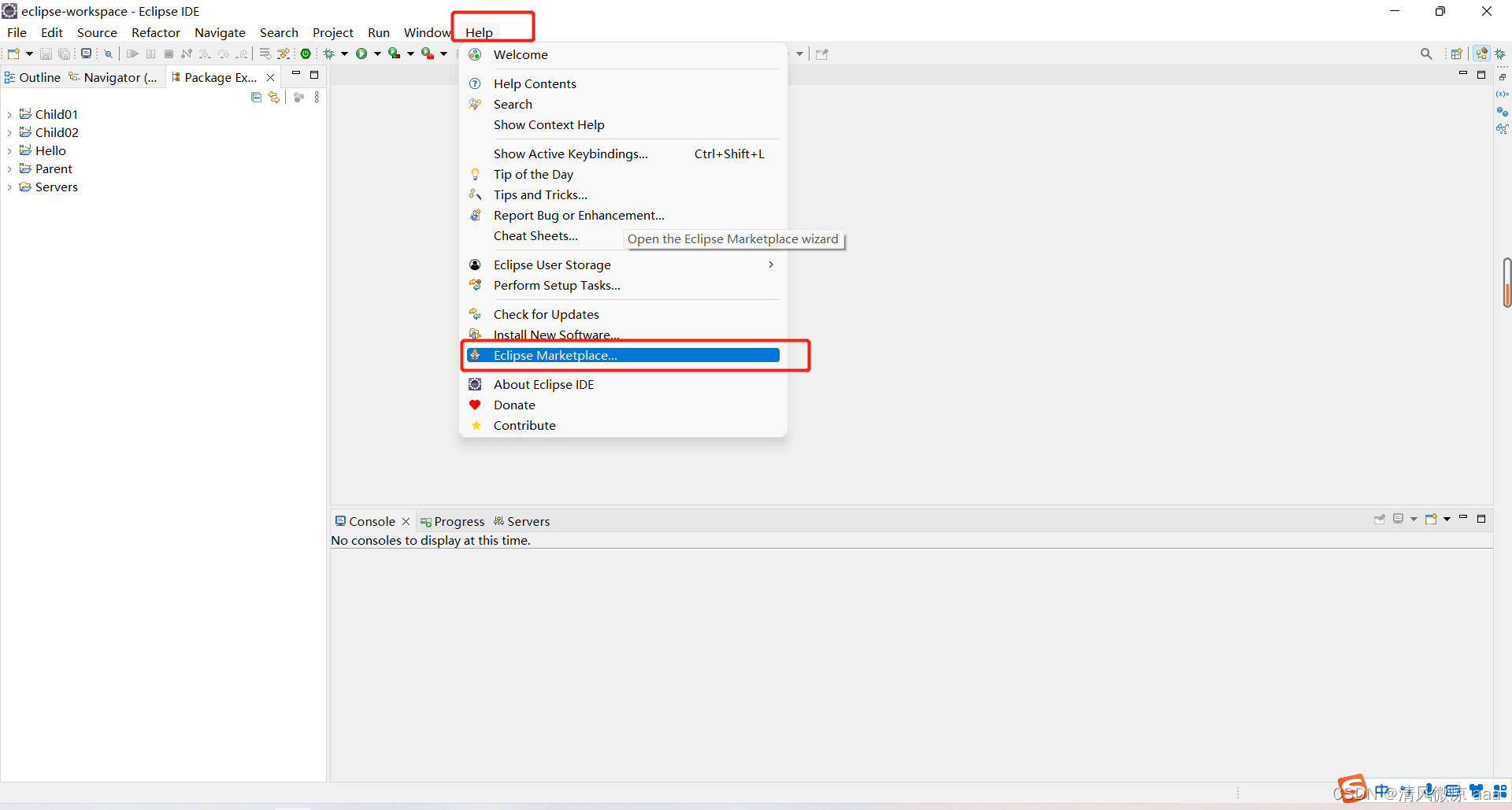The image size is (1512, 810).
Task: Click the Save All toolbar icon
Action: [x=65, y=54]
